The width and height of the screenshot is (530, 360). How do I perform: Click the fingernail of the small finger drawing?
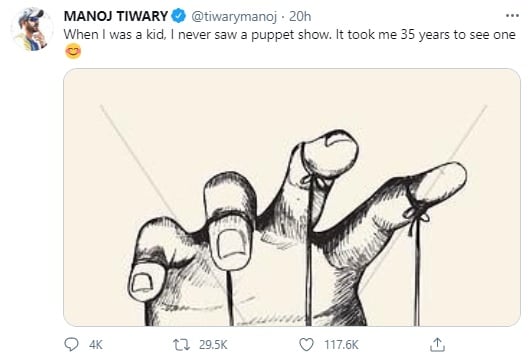point(142,282)
